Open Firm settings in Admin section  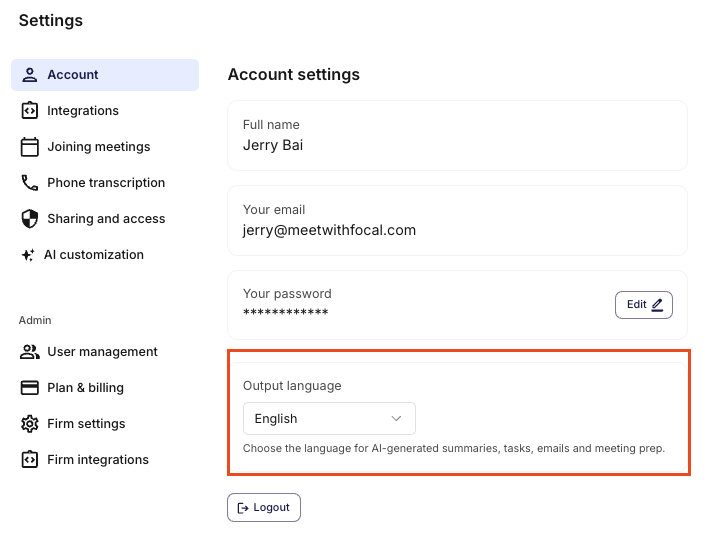(x=86, y=424)
